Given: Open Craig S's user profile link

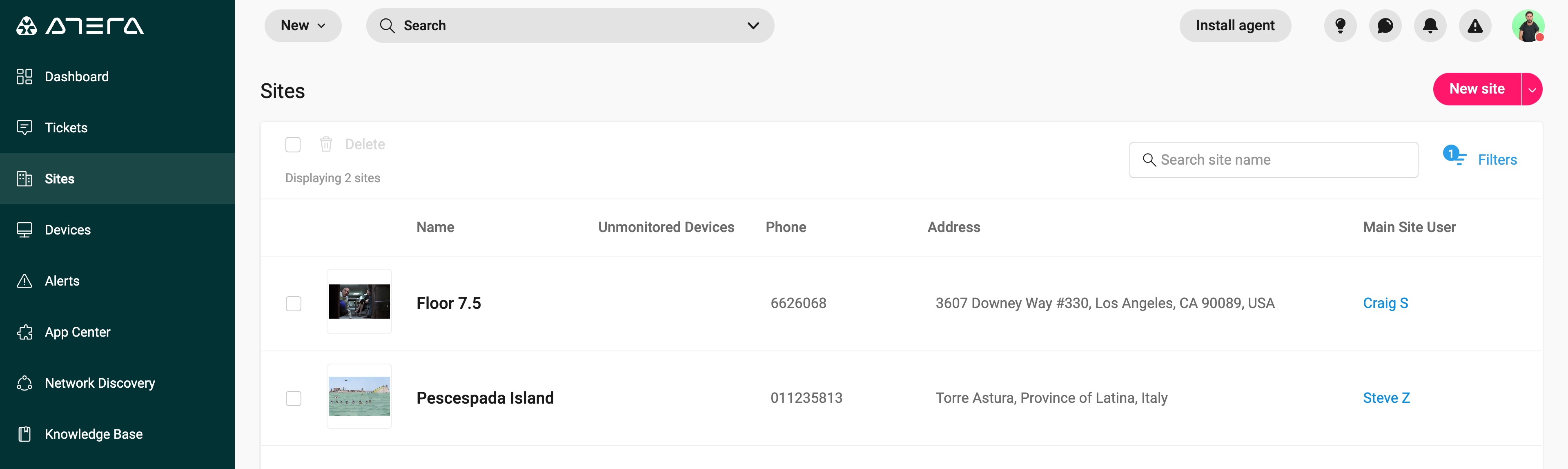Looking at the screenshot, I should point(1386,303).
